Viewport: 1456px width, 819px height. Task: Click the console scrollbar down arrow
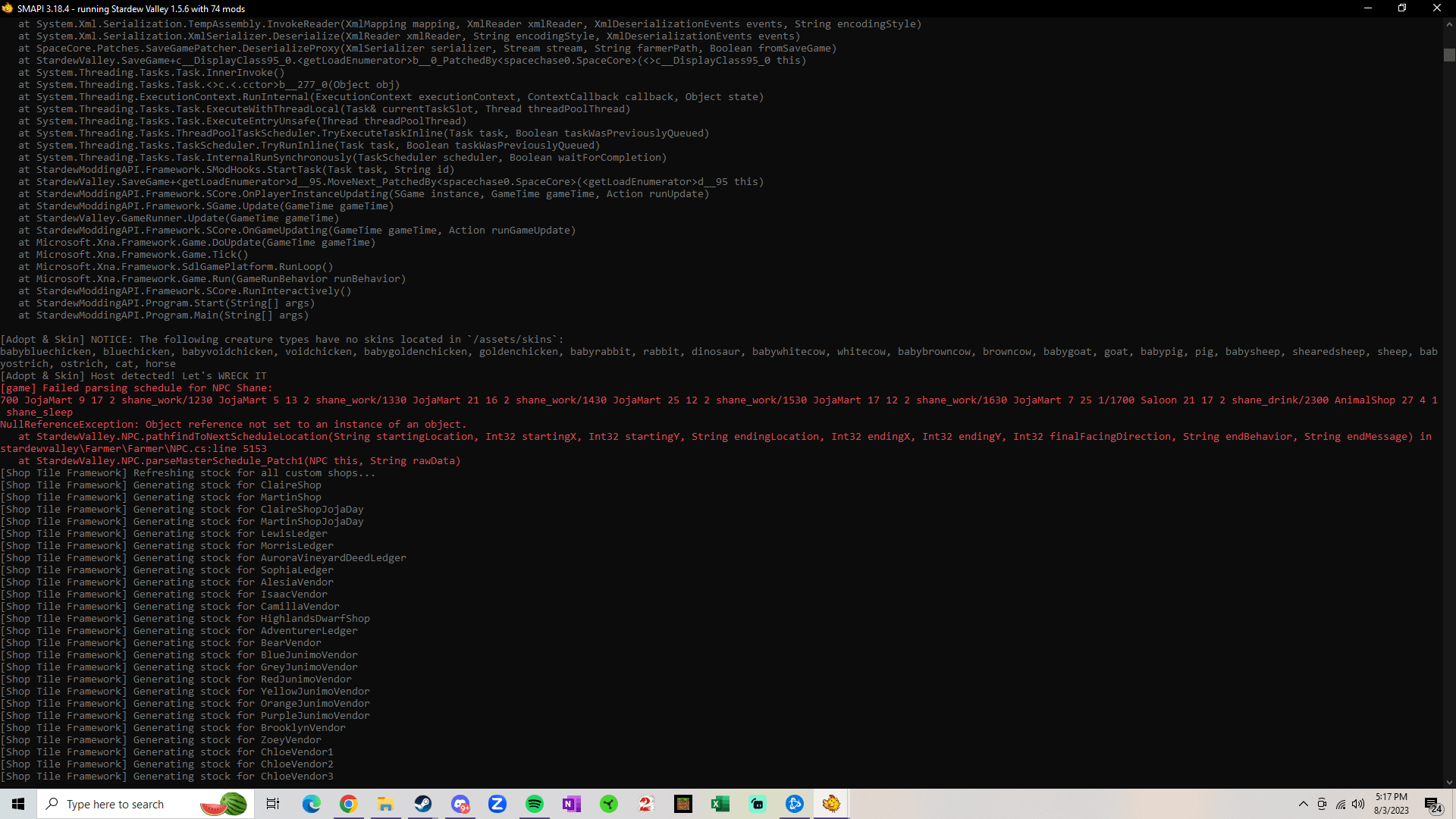1449,783
